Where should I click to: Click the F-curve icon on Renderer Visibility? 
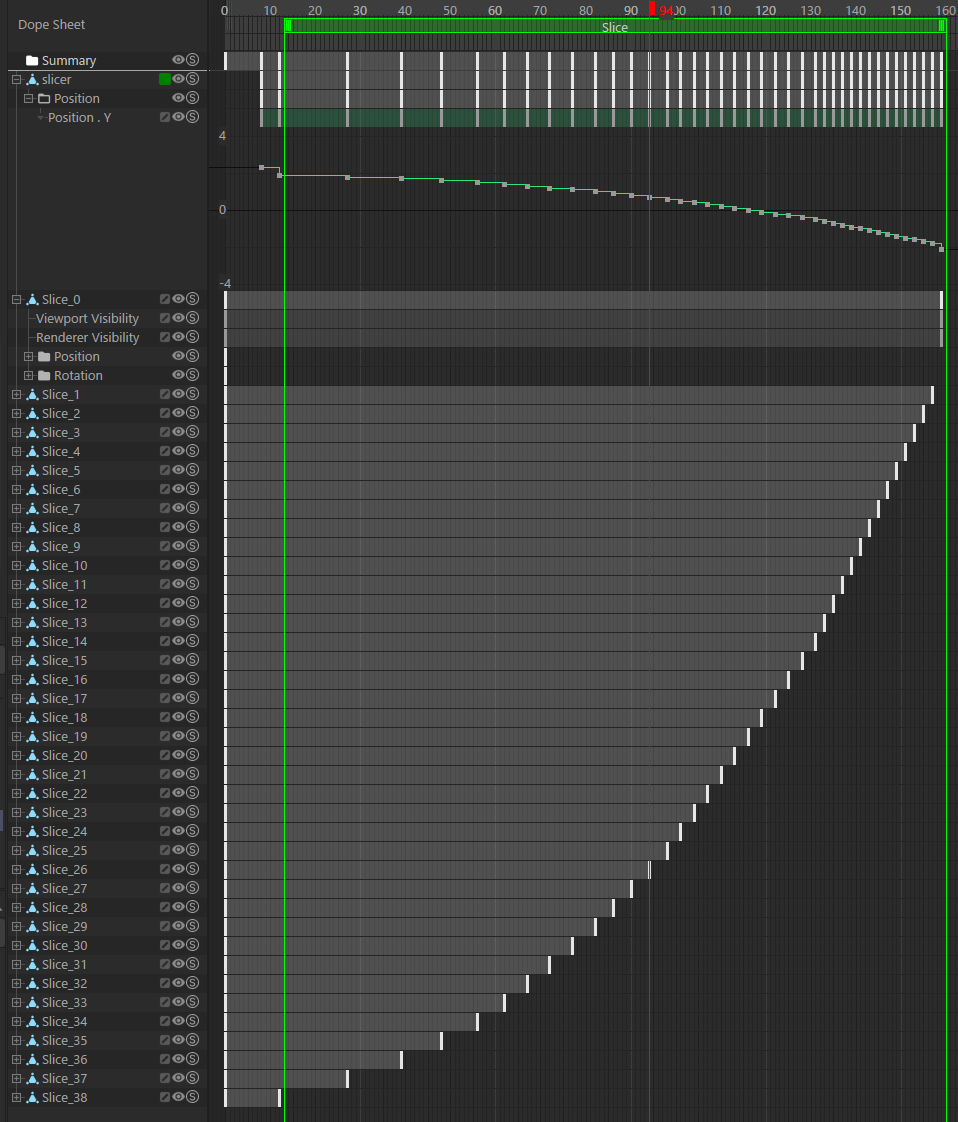click(165, 336)
